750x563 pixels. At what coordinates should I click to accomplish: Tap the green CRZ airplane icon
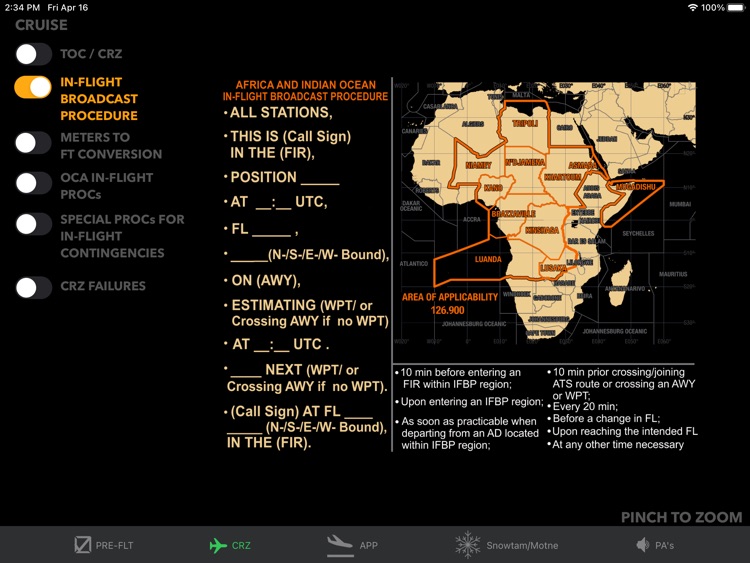click(x=218, y=545)
